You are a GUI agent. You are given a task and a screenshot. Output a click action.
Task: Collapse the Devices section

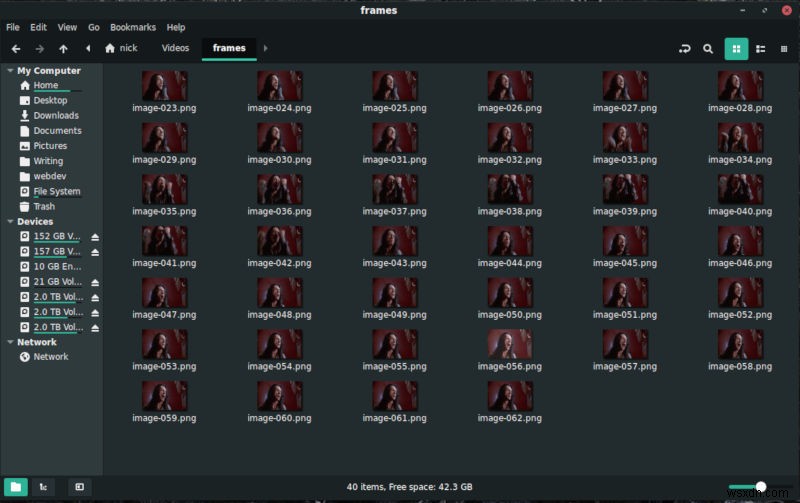(x=10, y=221)
